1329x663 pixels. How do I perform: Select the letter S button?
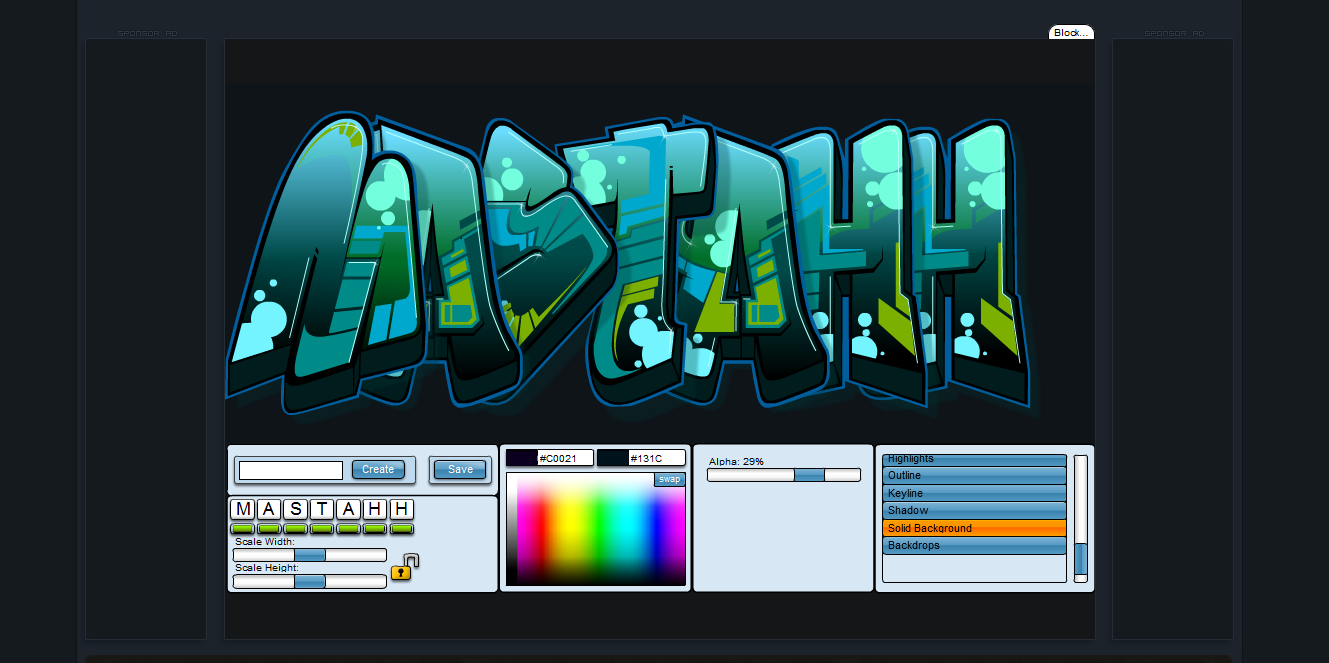click(296, 509)
